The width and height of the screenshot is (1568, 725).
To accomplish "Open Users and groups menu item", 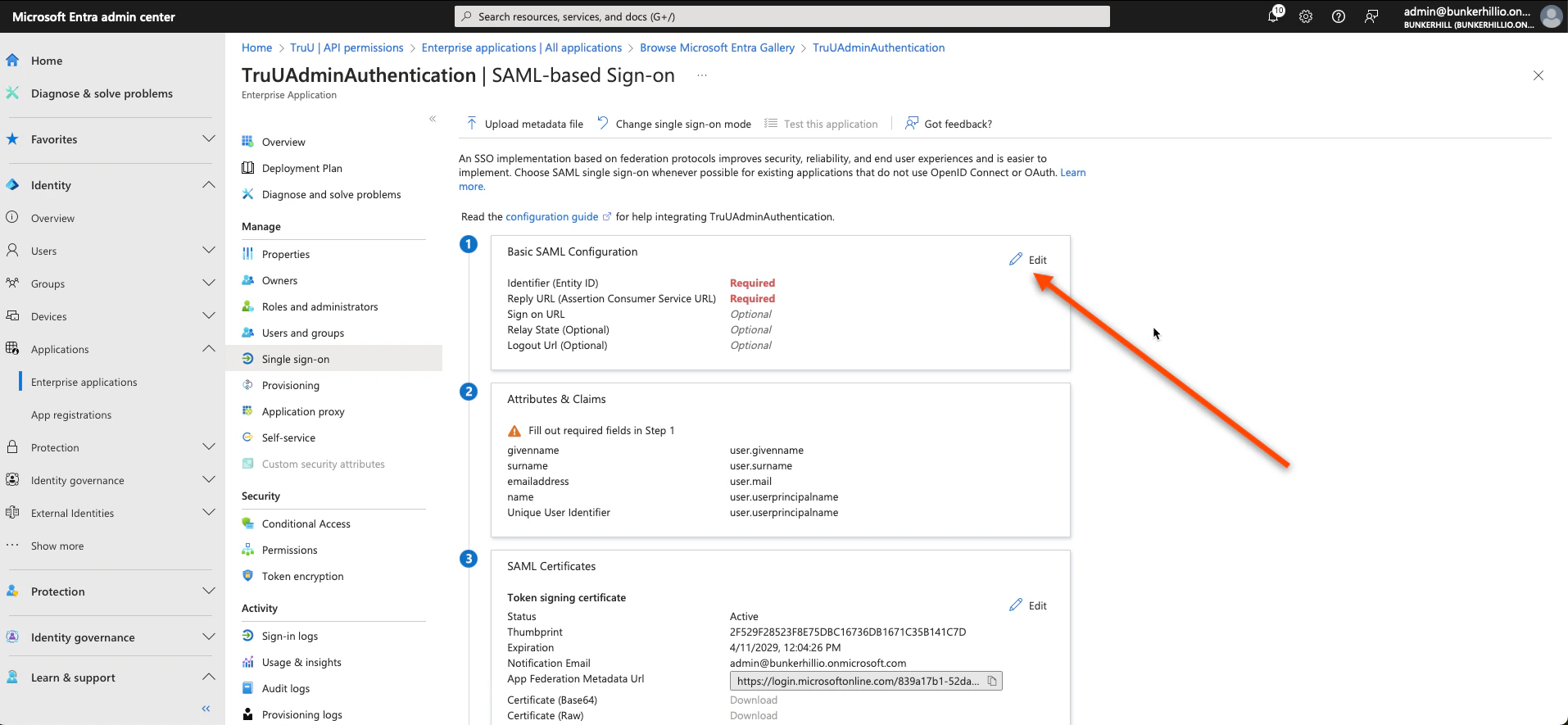I will 303,333.
